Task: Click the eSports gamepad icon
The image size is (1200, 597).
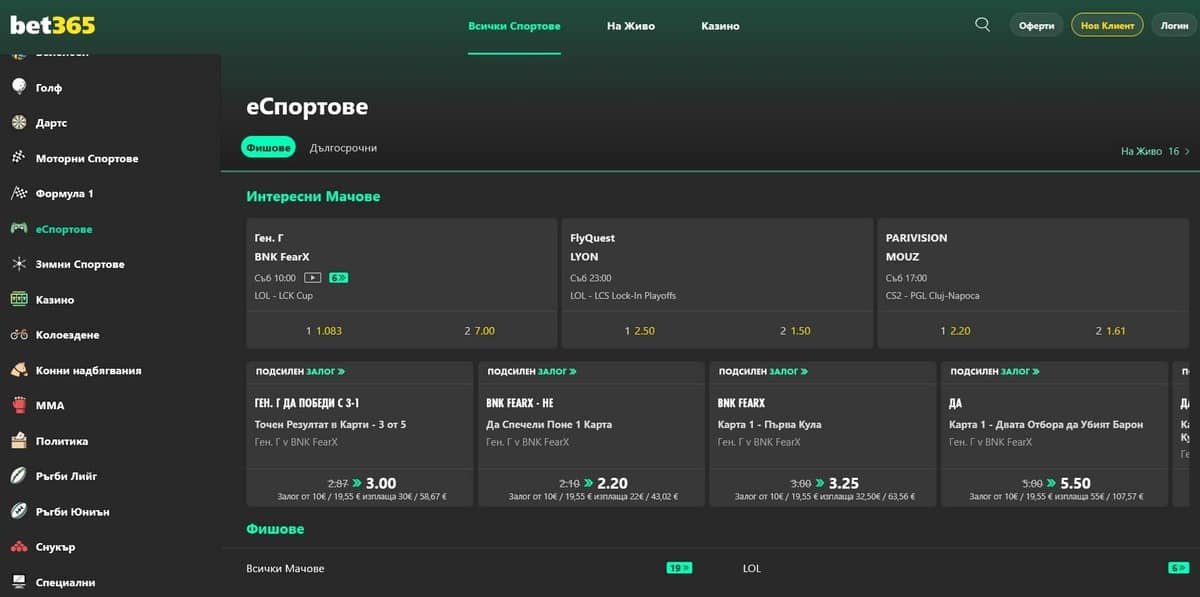Action: (19, 229)
